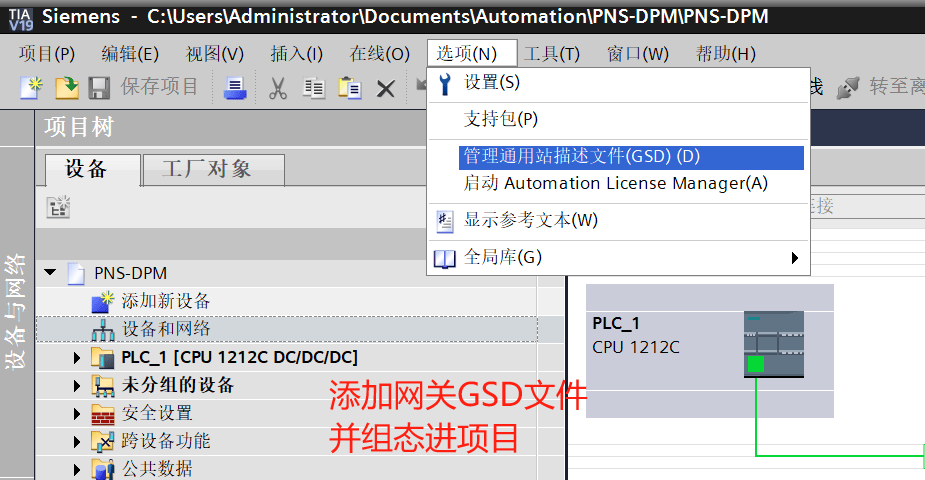The image size is (925, 480).
Task: Click the Print toolbar icon
Action: (x=235, y=88)
